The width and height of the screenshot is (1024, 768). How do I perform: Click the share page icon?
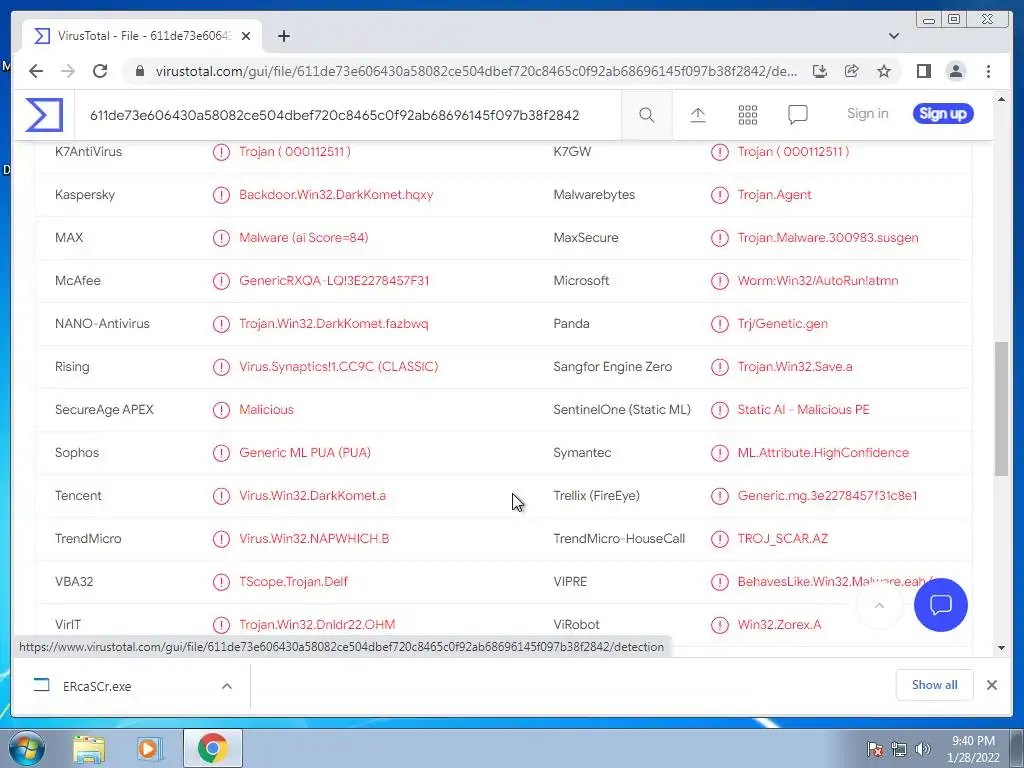coord(852,71)
